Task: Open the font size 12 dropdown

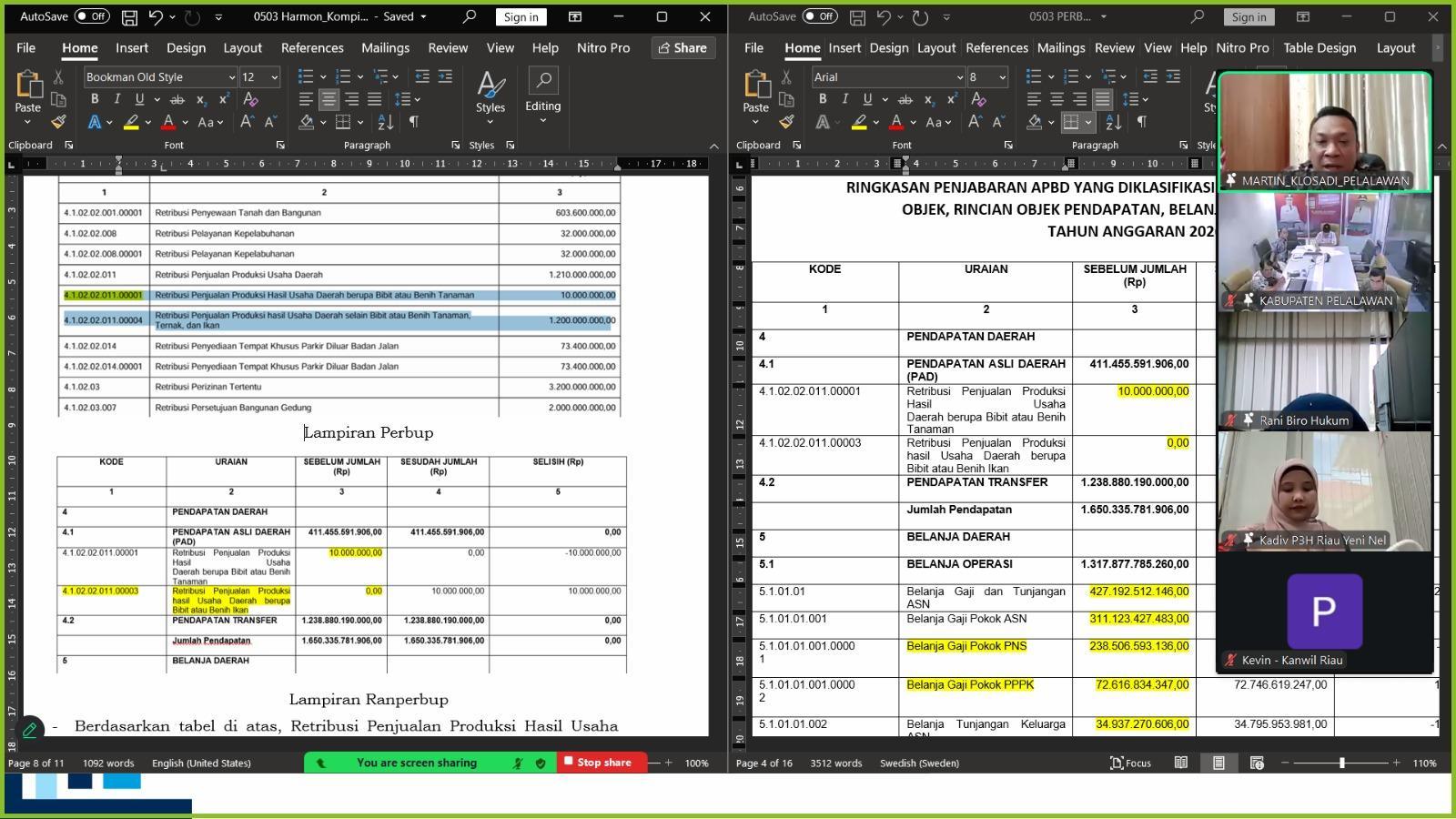Action: (274, 77)
